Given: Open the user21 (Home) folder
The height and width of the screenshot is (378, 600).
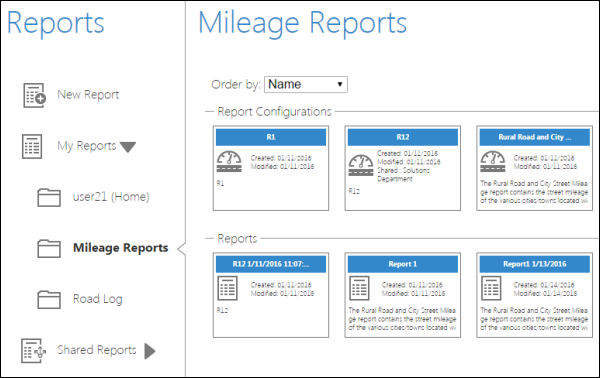Looking at the screenshot, I should click(x=111, y=197).
